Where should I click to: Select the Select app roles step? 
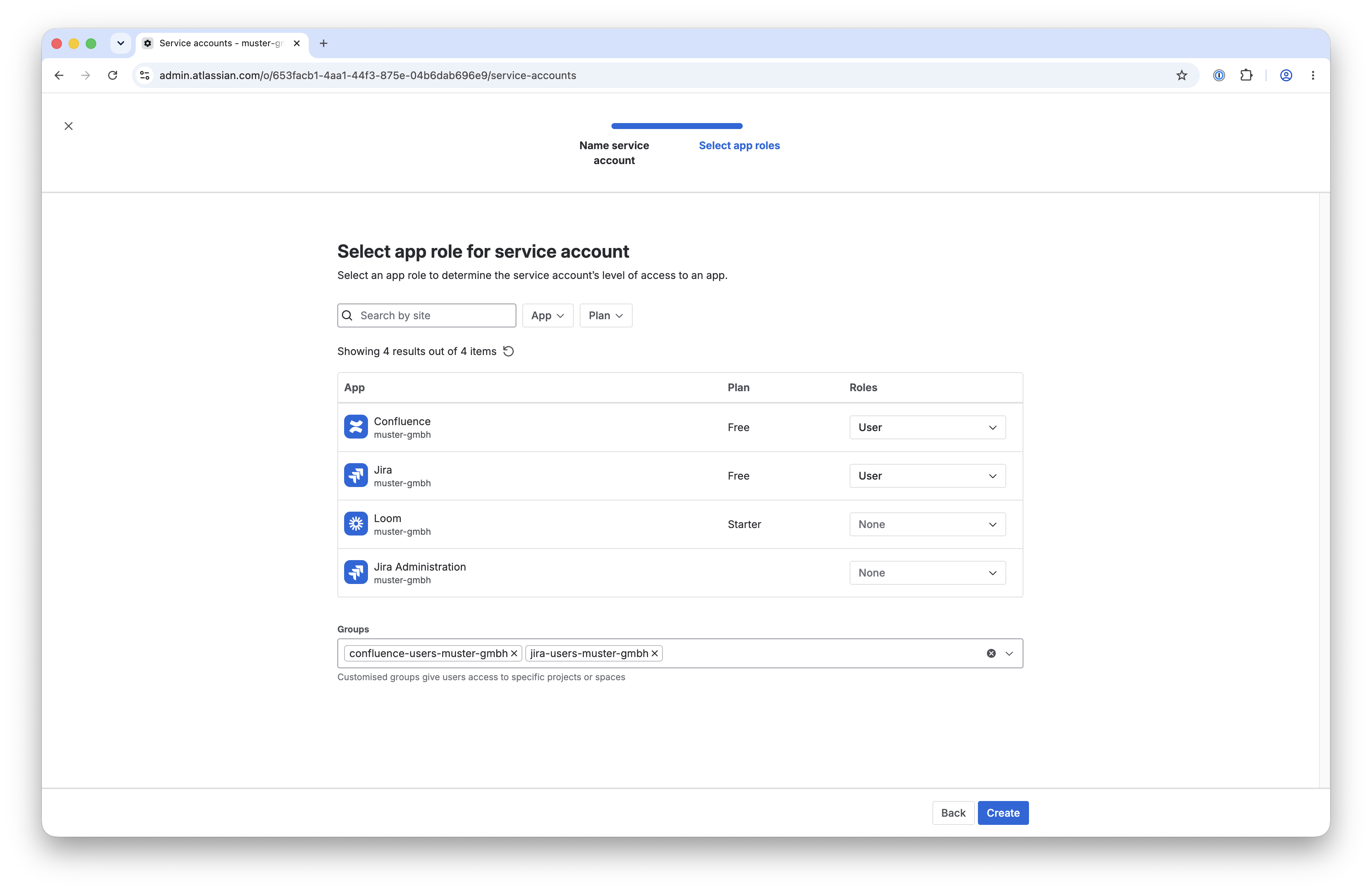click(x=739, y=145)
